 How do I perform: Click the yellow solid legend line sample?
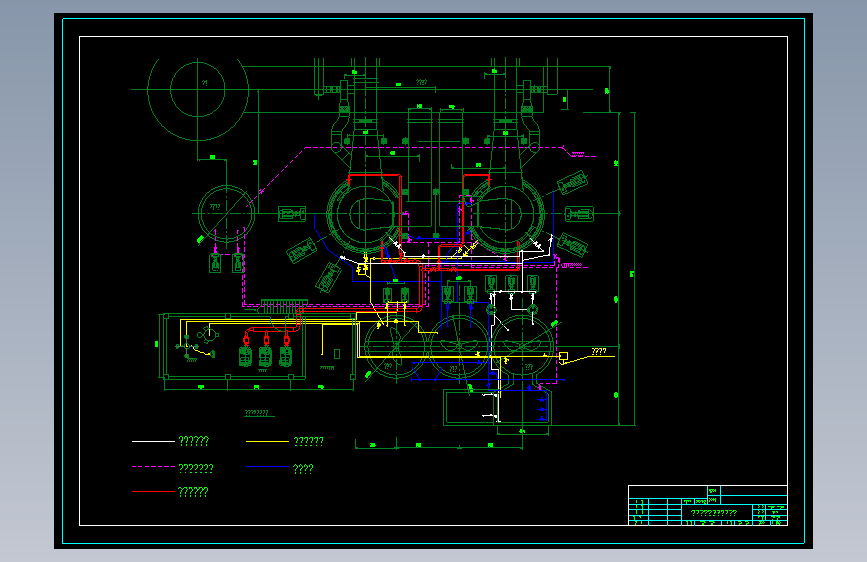267,441
